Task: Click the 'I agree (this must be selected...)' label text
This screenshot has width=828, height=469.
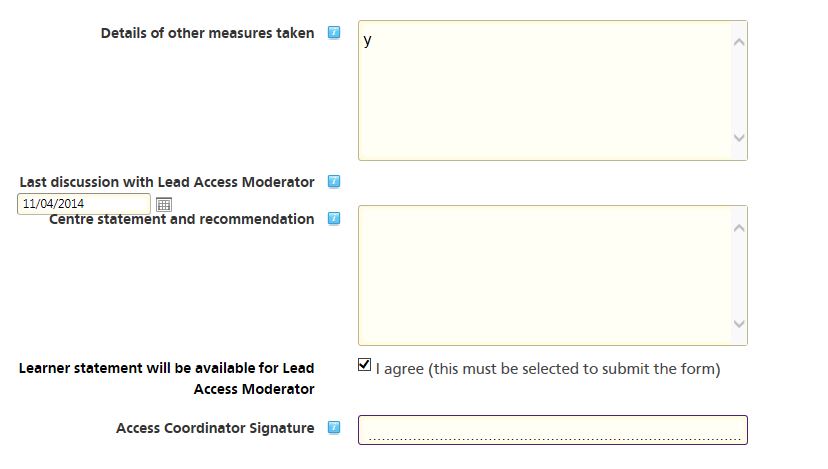Action: coord(548,369)
